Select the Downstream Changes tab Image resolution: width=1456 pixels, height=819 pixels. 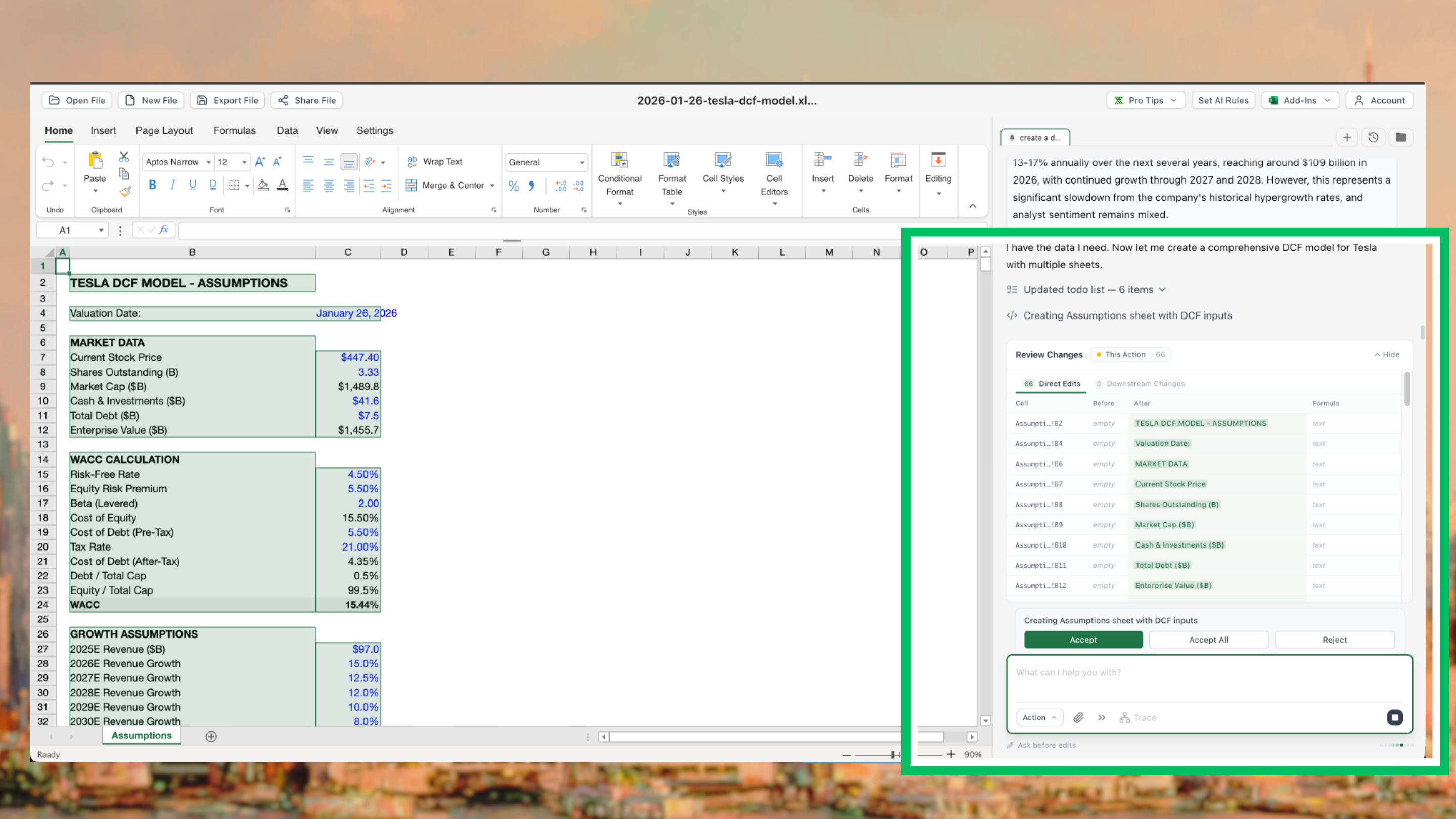coord(1140,384)
